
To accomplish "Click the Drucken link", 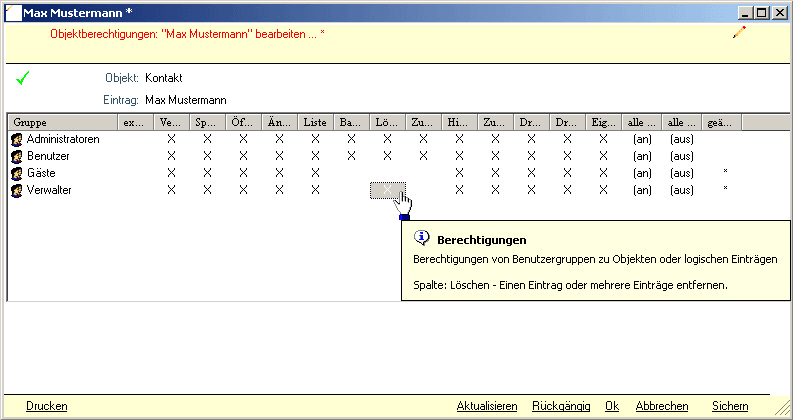I will click(47, 406).
